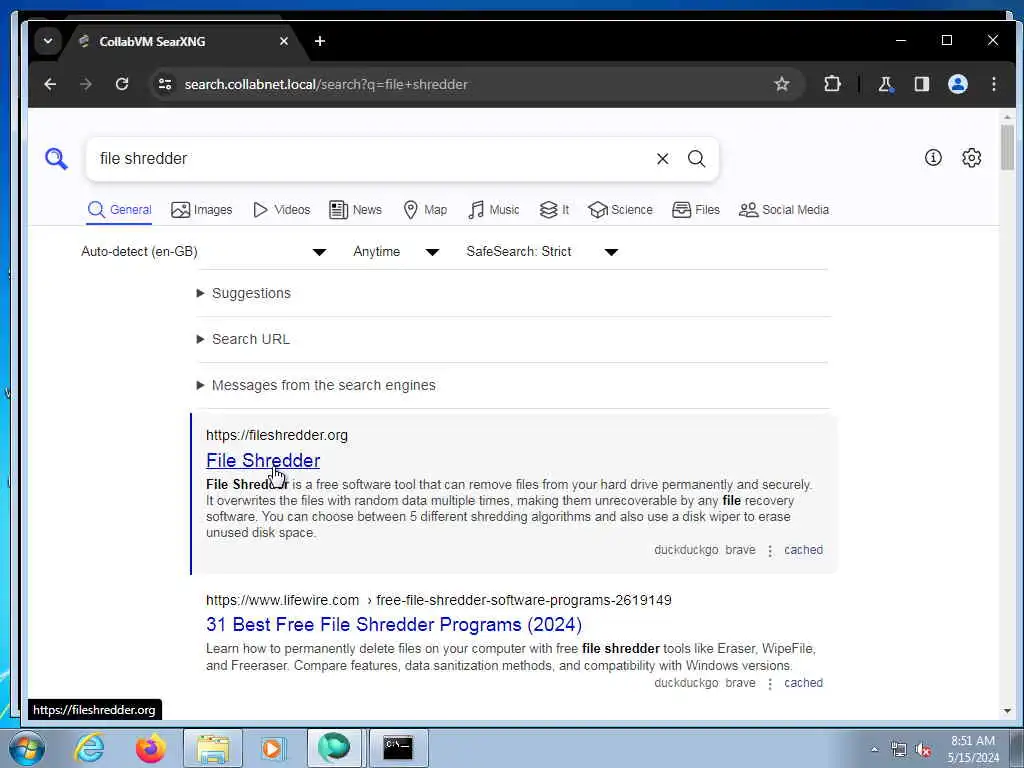Viewport: 1024px width, 768px height.
Task: Switch to the command prompt taskbar item
Action: tap(398, 748)
